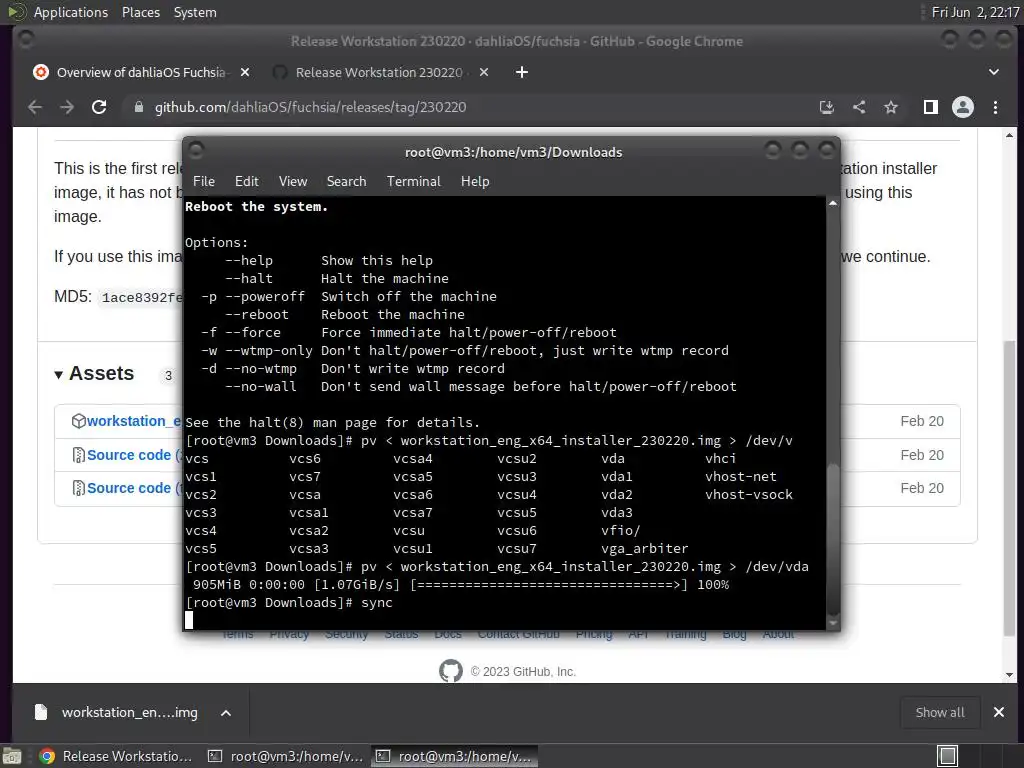Open terminal Edit menu
Image resolution: width=1024 pixels, height=768 pixels.
tap(247, 182)
